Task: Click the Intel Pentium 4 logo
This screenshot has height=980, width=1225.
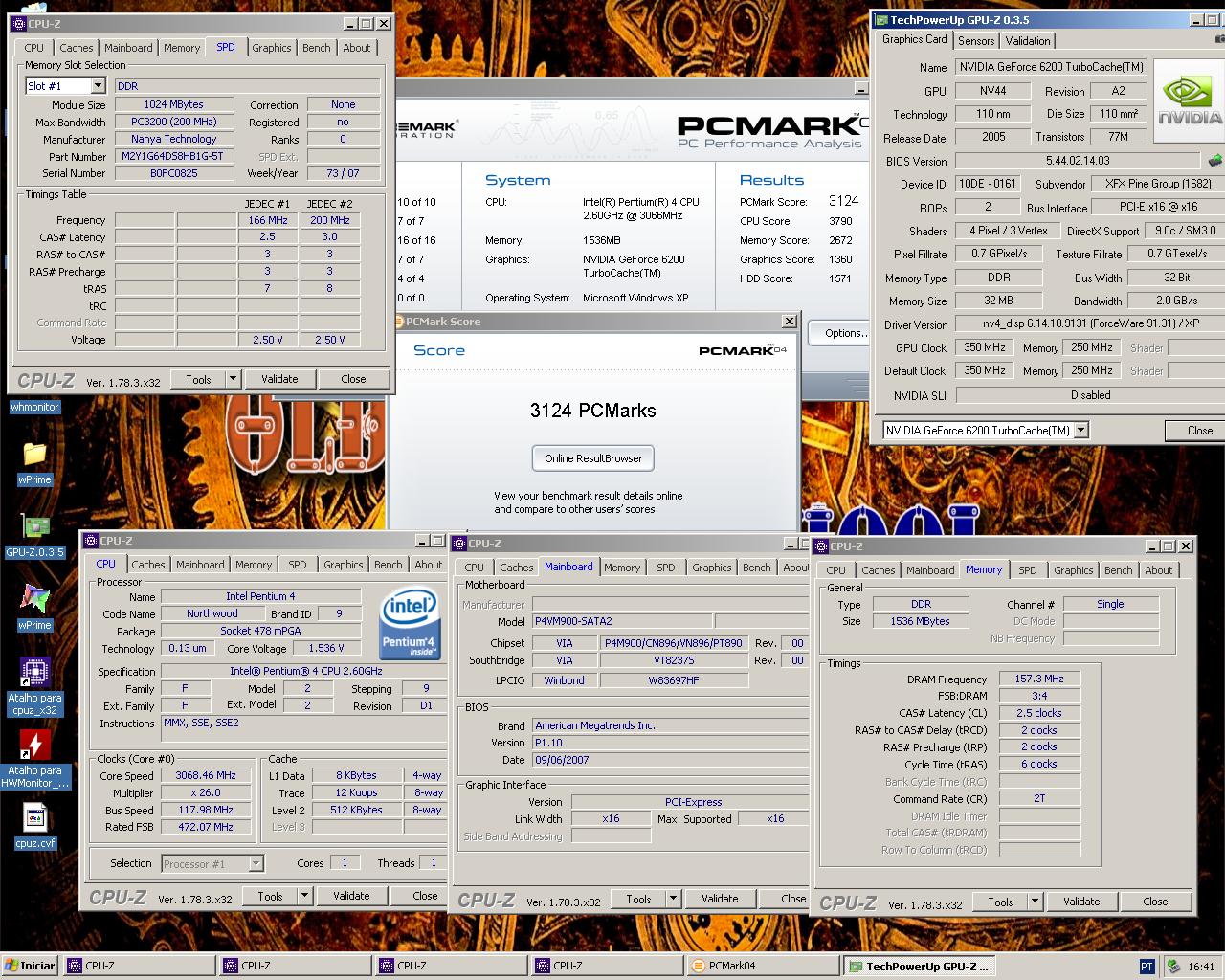Action: point(410,625)
